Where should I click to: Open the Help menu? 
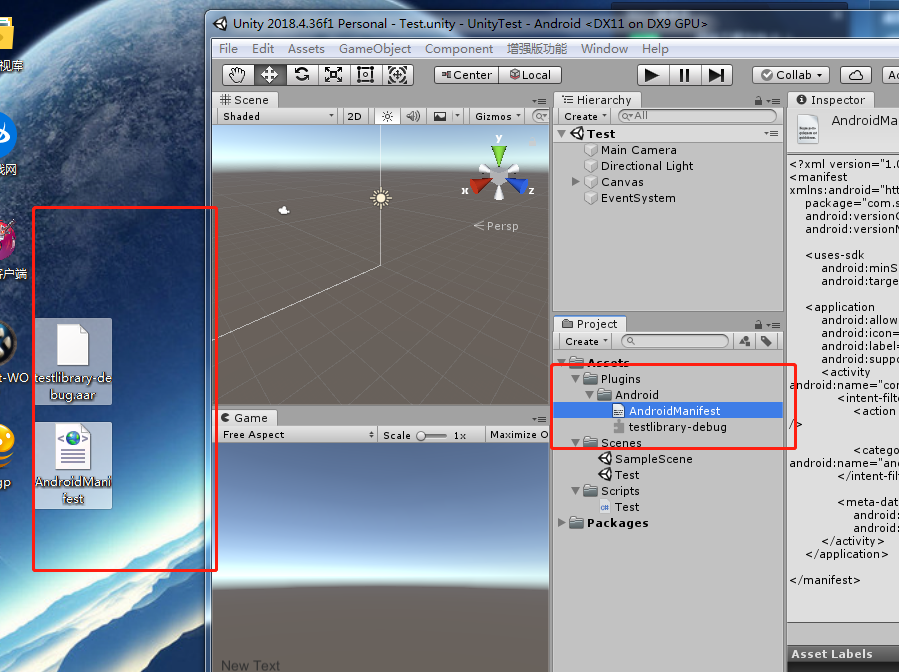click(x=655, y=49)
